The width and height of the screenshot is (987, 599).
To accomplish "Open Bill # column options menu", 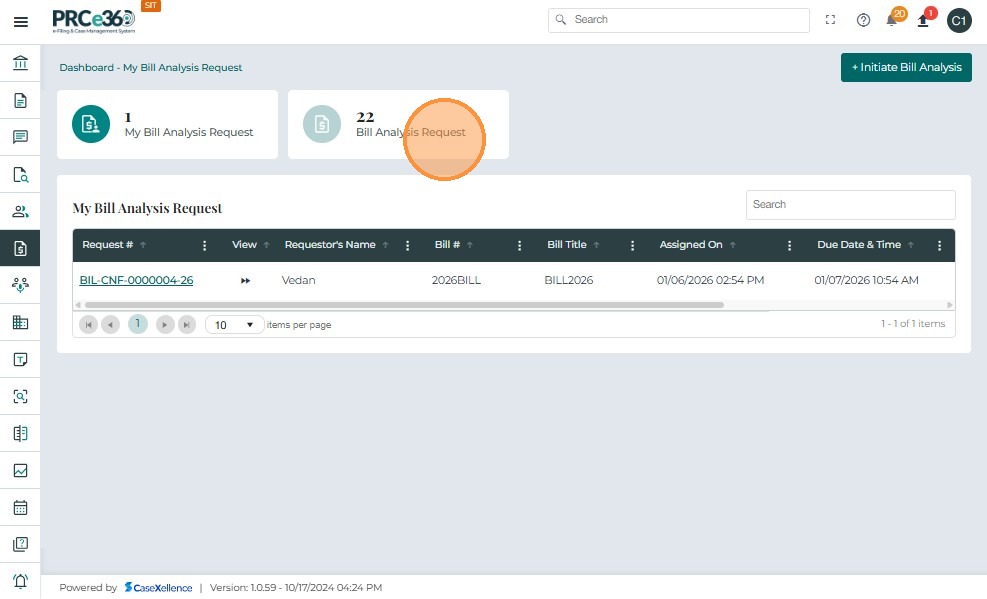I will (x=519, y=245).
